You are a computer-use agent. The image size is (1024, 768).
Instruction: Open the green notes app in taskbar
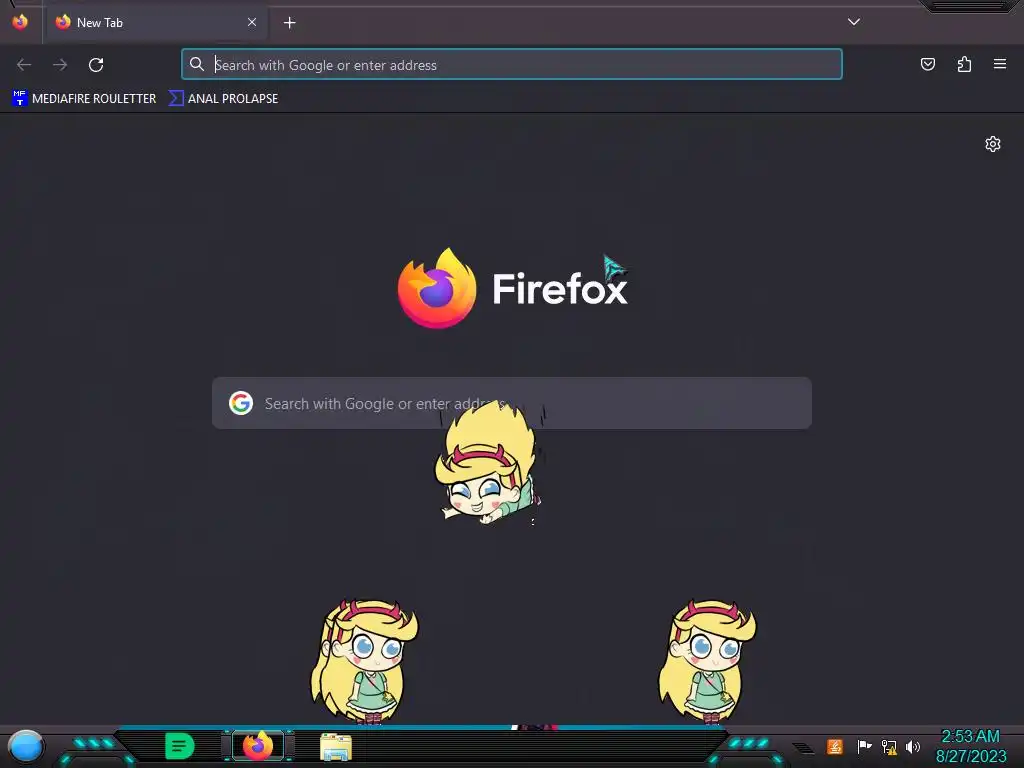(180, 746)
